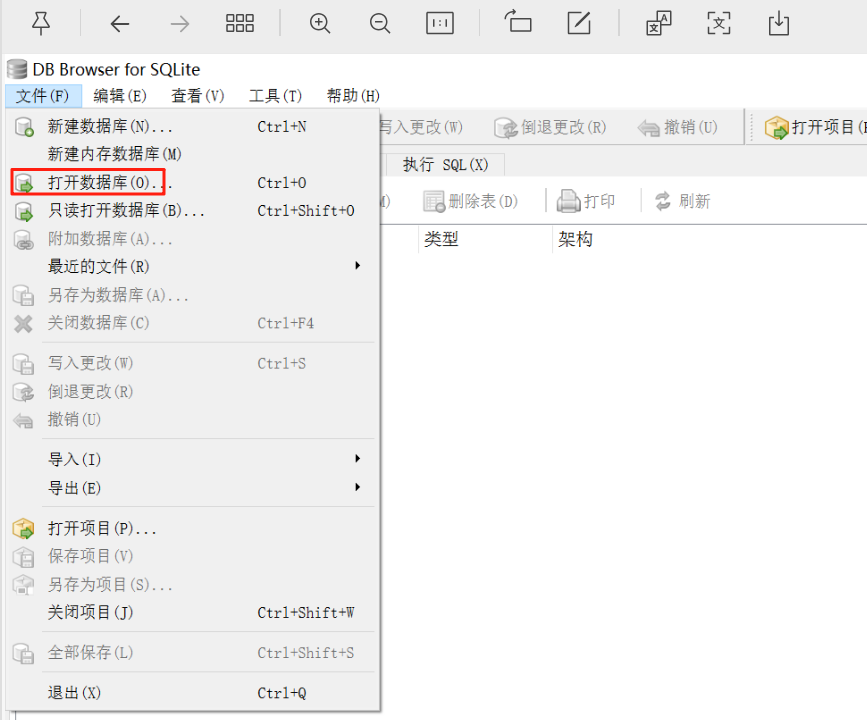Choose 退出(X) to quit the app
The height and width of the screenshot is (720, 867).
pyautogui.click(x=192, y=693)
